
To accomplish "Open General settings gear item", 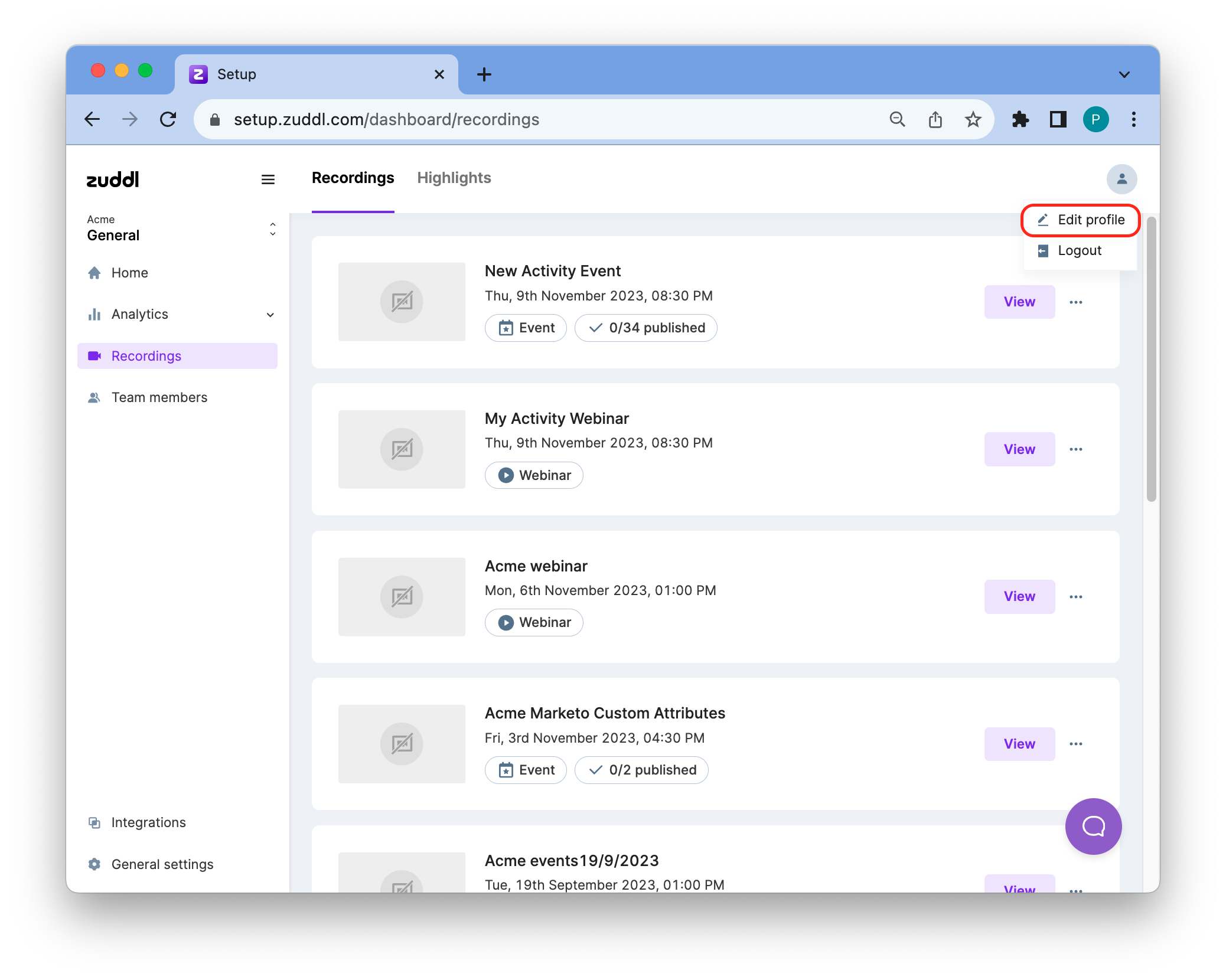I will (x=162, y=864).
